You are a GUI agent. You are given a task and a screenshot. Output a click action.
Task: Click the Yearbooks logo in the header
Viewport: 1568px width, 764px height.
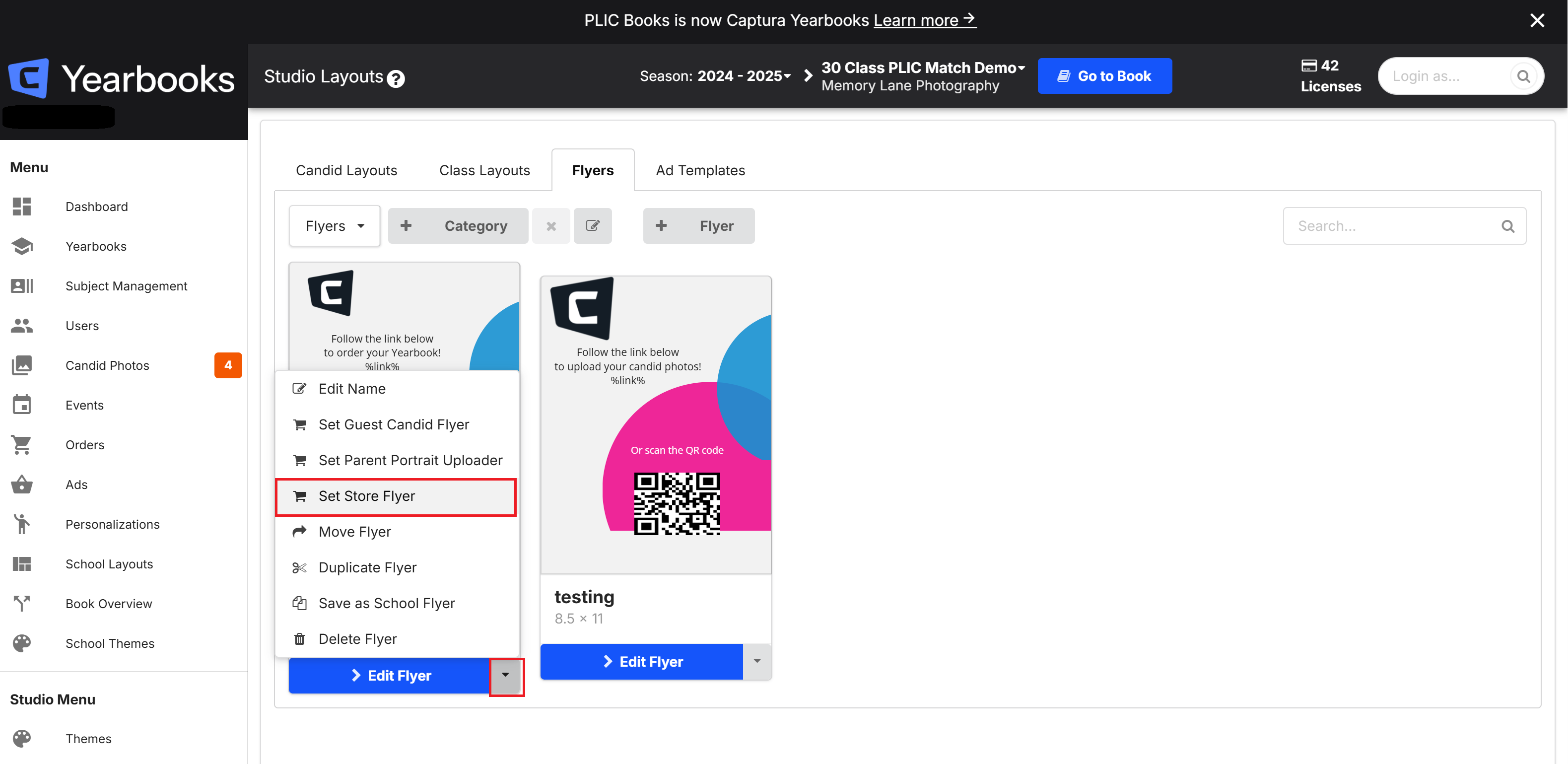coord(122,78)
